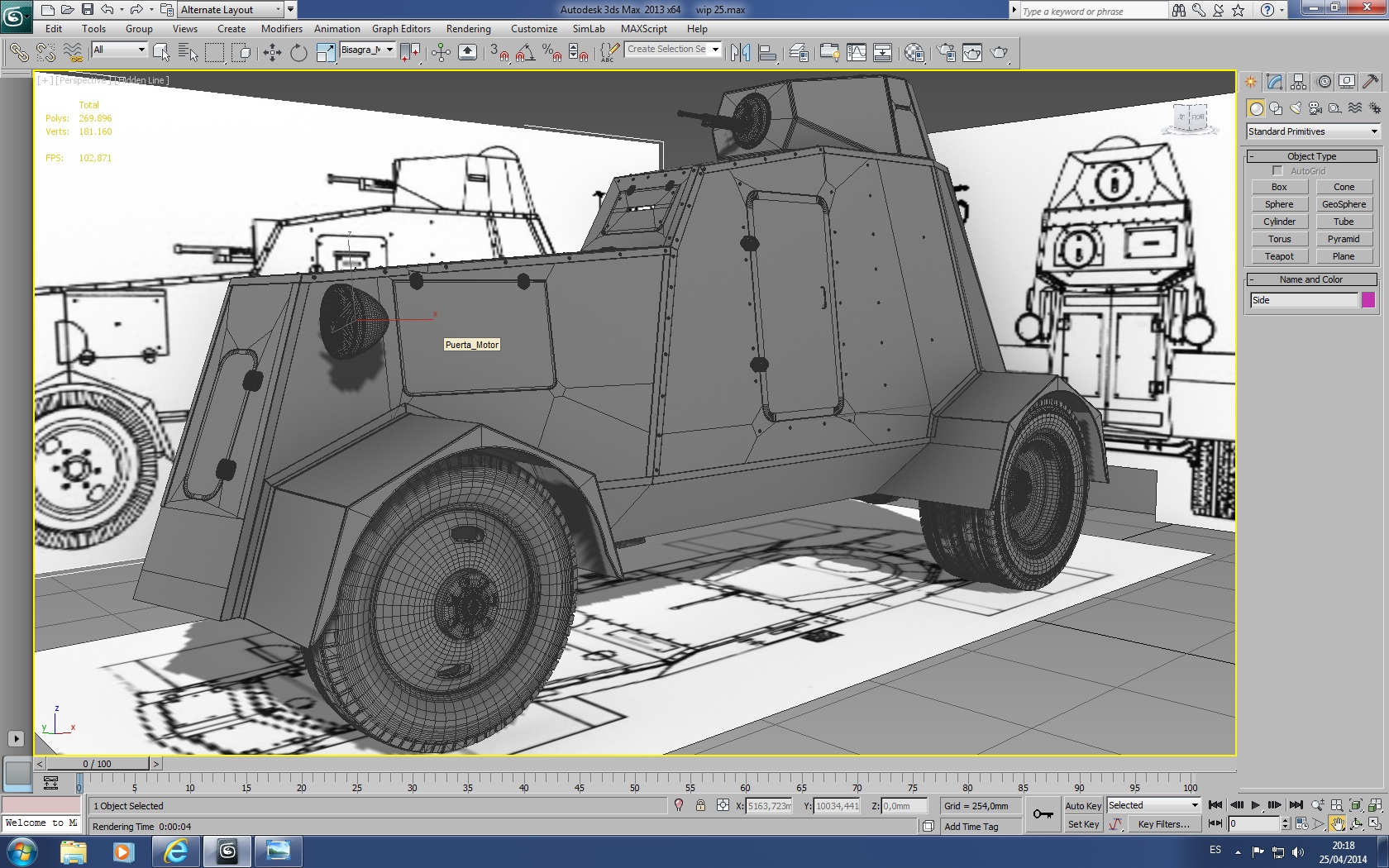Screen dimensions: 1389x868
Task: Switch to the Modify panel tab
Action: tap(1274, 82)
